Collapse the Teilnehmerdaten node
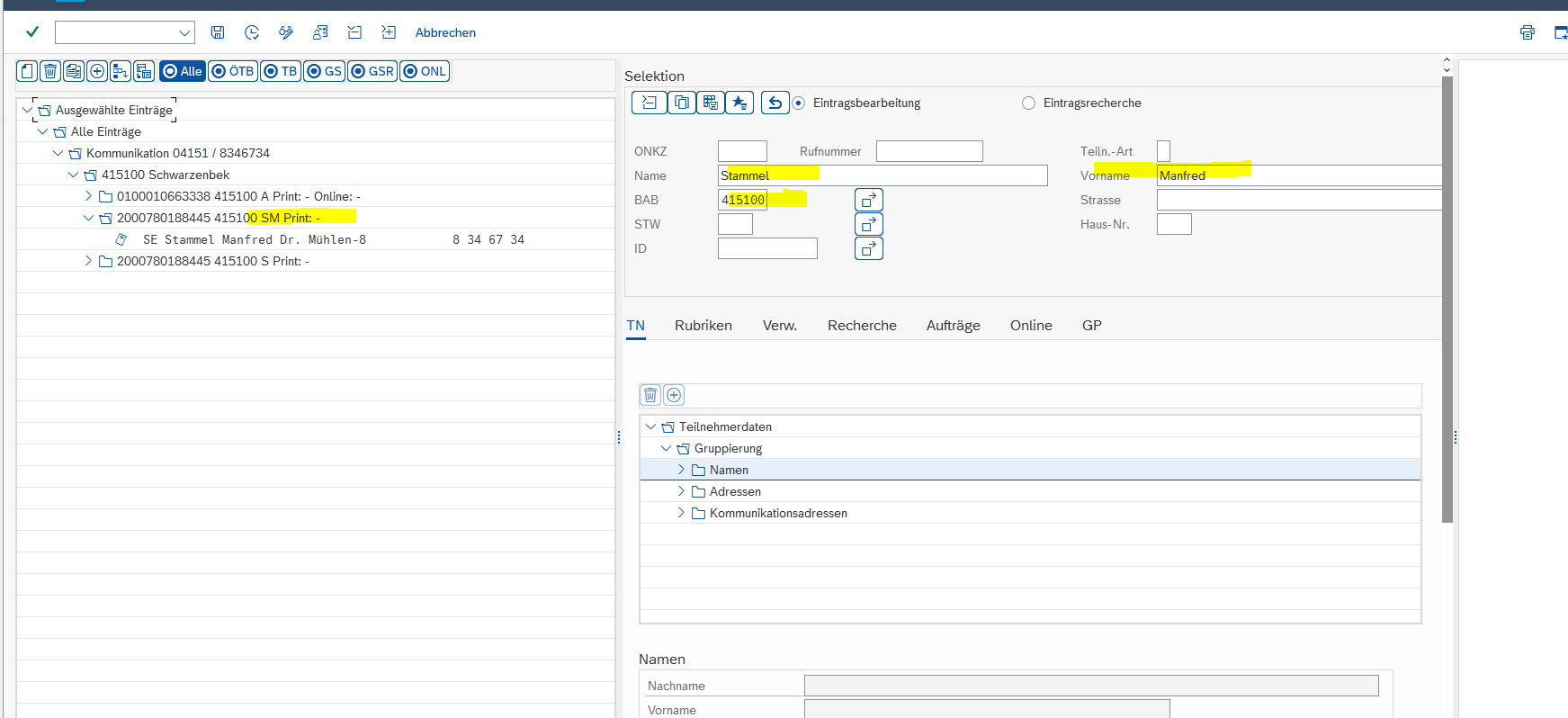The image size is (1568, 718). click(650, 426)
